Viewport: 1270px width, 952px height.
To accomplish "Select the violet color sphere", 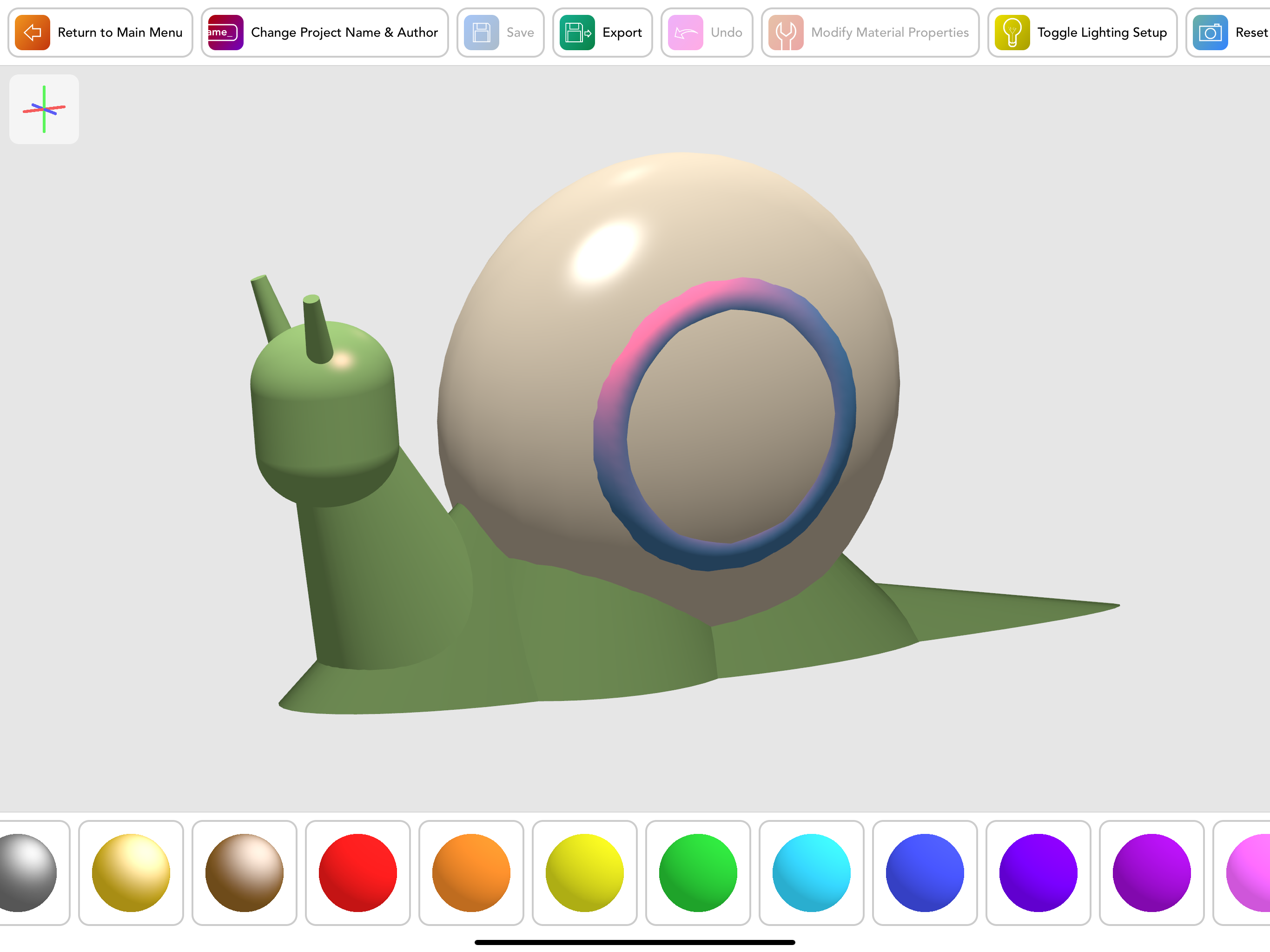I will pos(1038,873).
